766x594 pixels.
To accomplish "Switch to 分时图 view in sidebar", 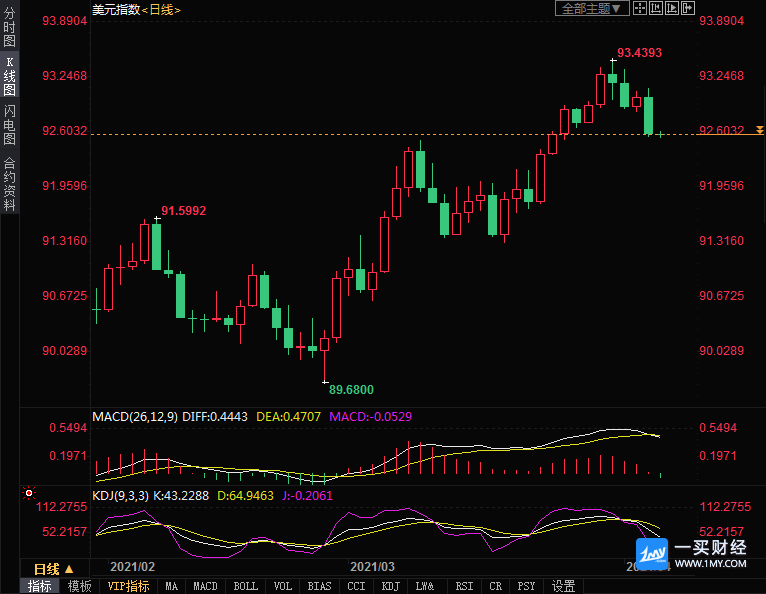I will (9, 26).
